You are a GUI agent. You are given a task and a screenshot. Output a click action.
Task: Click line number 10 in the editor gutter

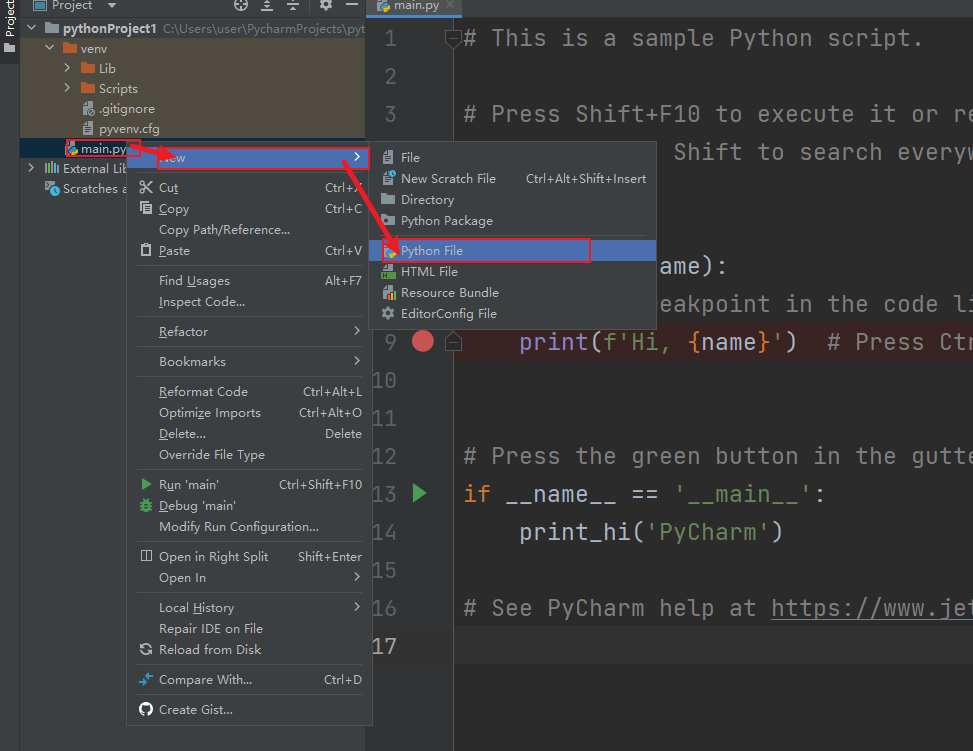[x=384, y=380]
